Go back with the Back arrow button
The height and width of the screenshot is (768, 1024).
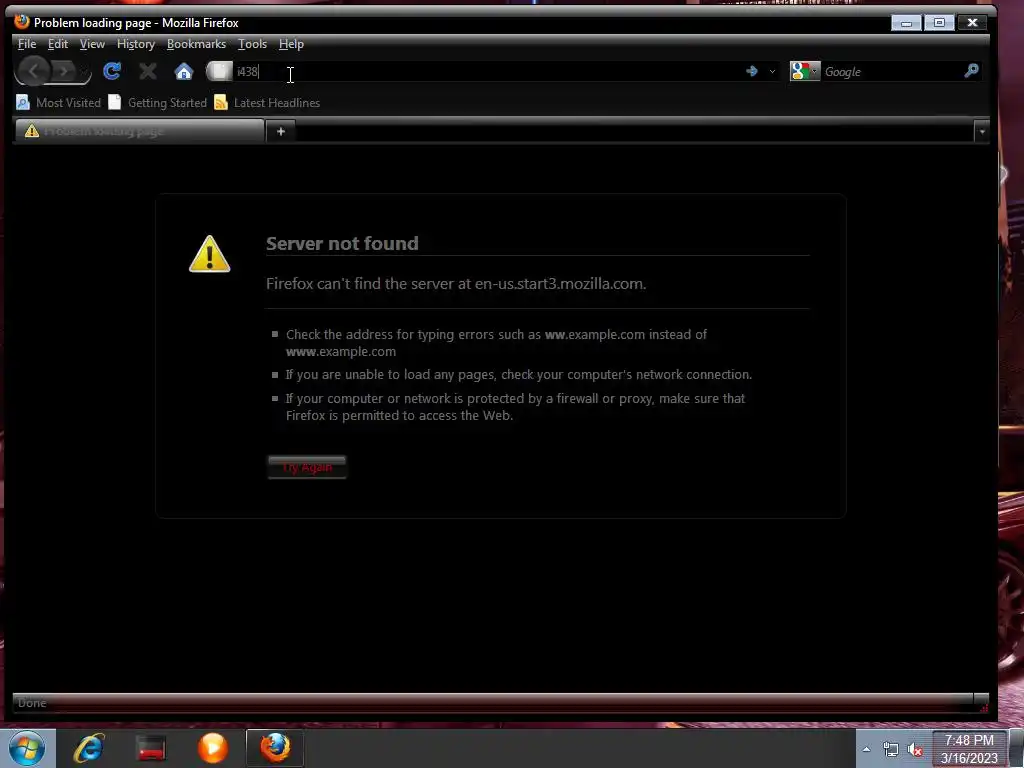34,71
